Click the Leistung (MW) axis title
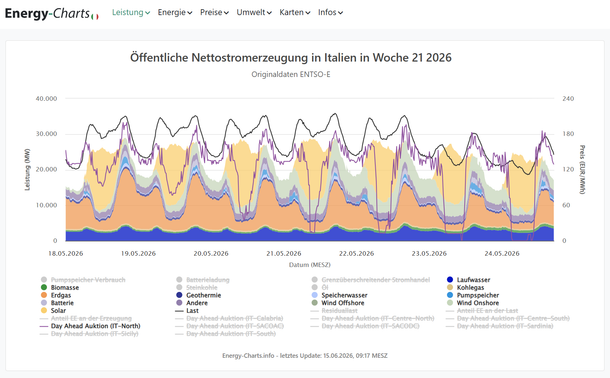This screenshot has width=610, height=378. point(27,170)
